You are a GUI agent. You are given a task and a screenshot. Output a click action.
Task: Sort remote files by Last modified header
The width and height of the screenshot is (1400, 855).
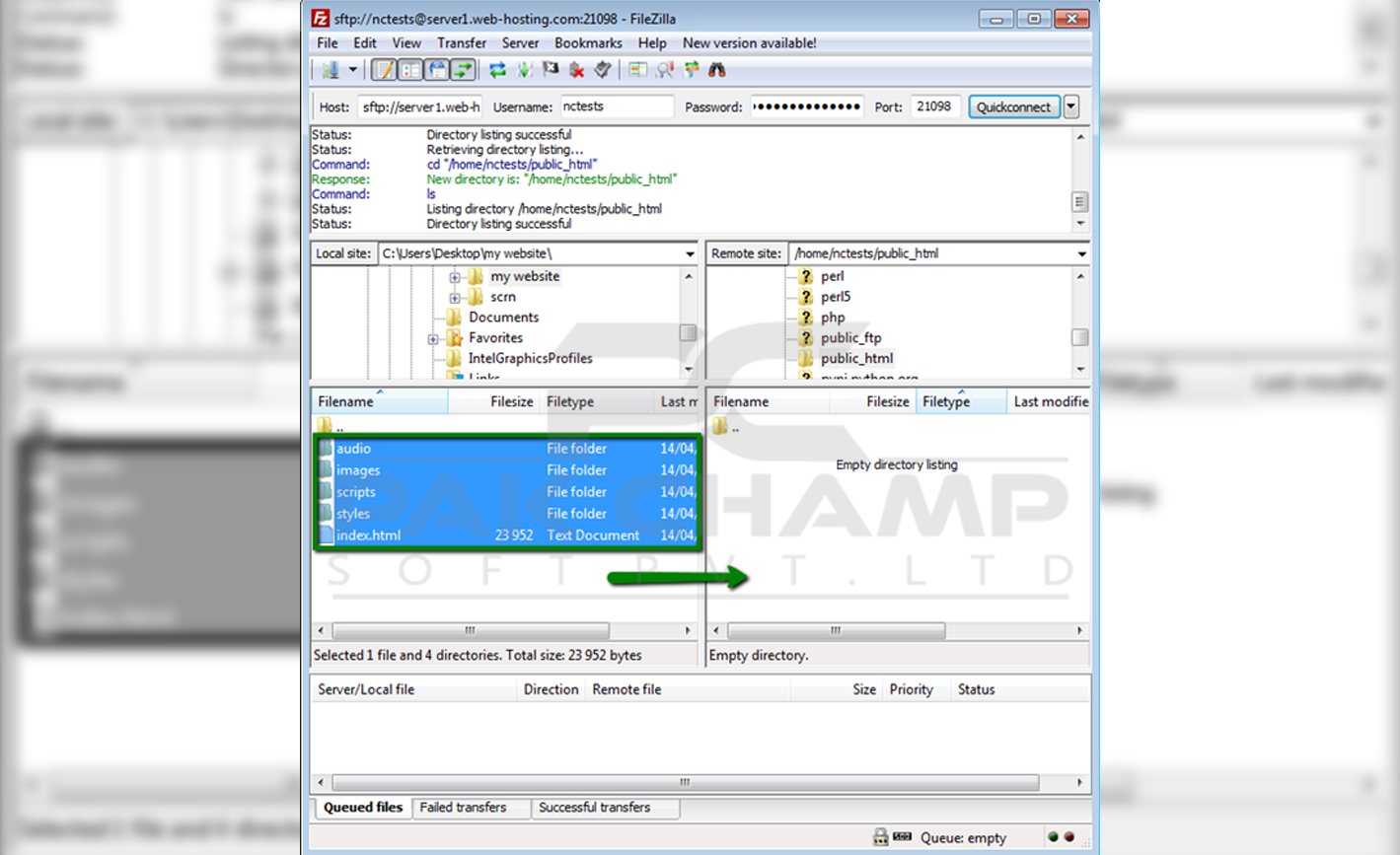coord(1050,401)
